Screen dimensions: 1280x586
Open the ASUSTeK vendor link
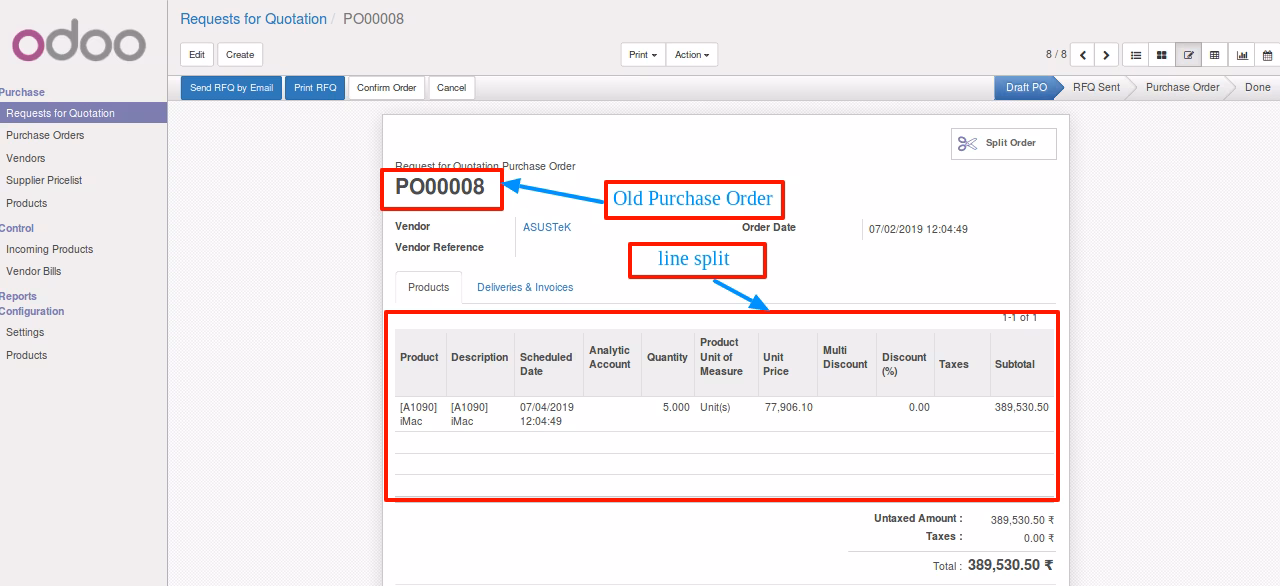click(547, 227)
